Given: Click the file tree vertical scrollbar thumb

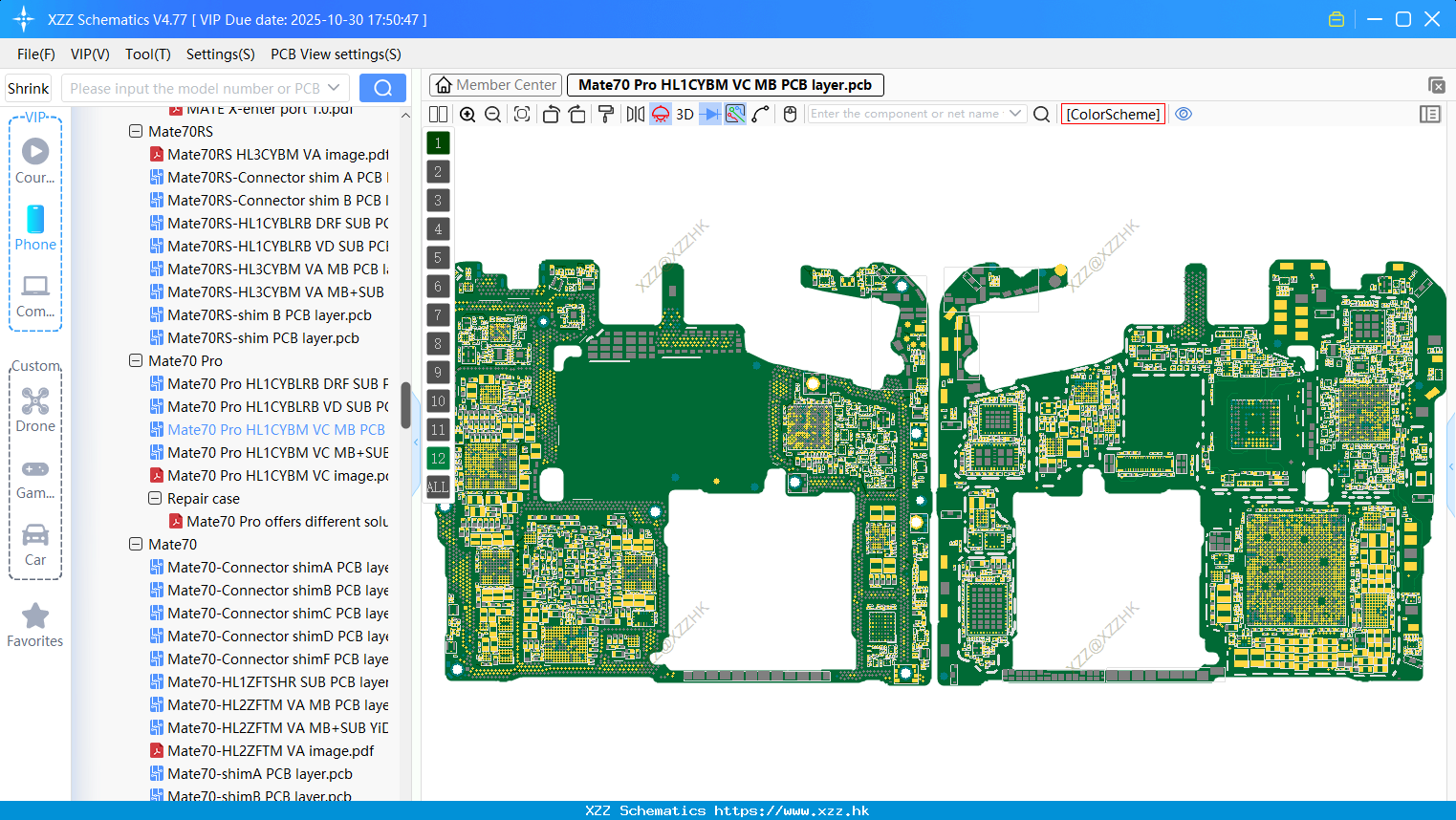Looking at the screenshot, I should [x=405, y=405].
